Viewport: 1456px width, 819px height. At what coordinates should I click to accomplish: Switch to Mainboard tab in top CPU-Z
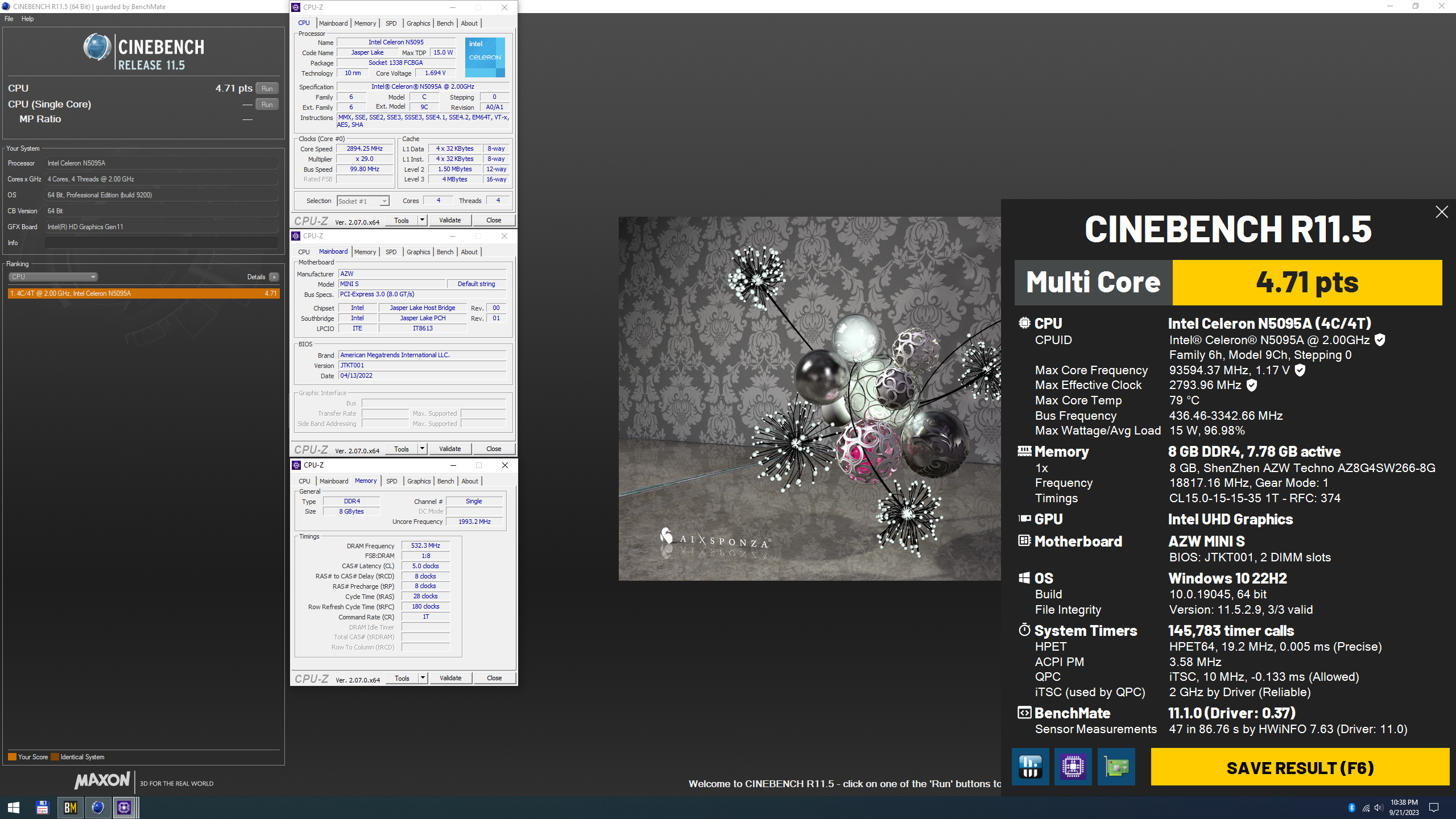[333, 23]
